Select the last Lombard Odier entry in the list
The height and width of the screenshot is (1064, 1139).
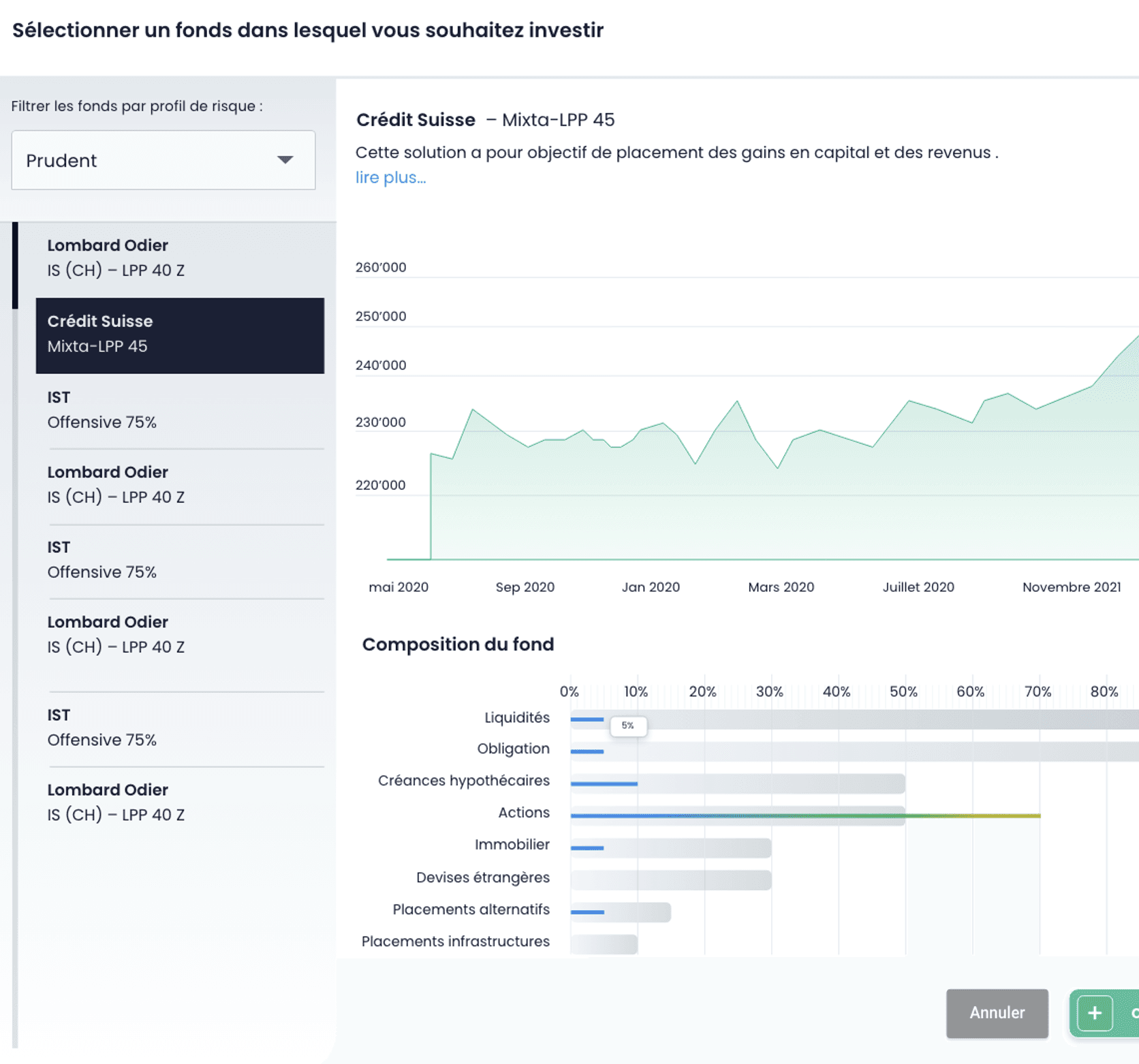click(x=180, y=802)
